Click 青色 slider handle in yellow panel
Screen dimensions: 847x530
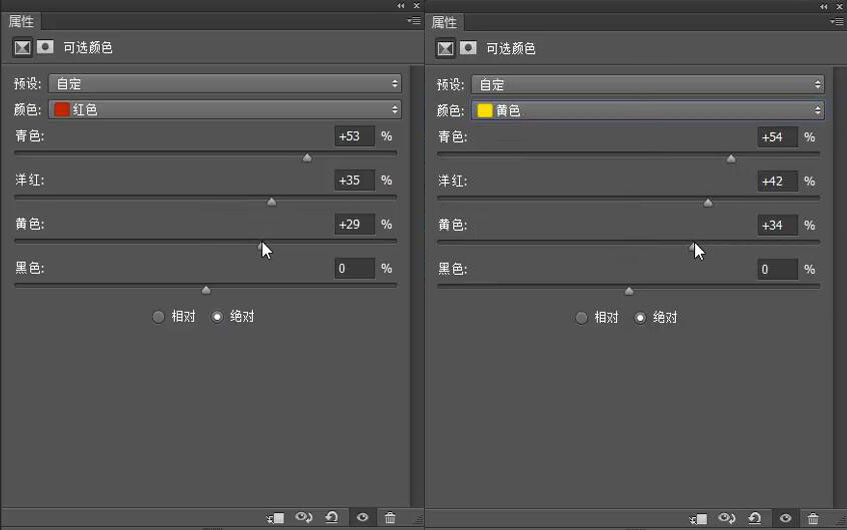731,158
